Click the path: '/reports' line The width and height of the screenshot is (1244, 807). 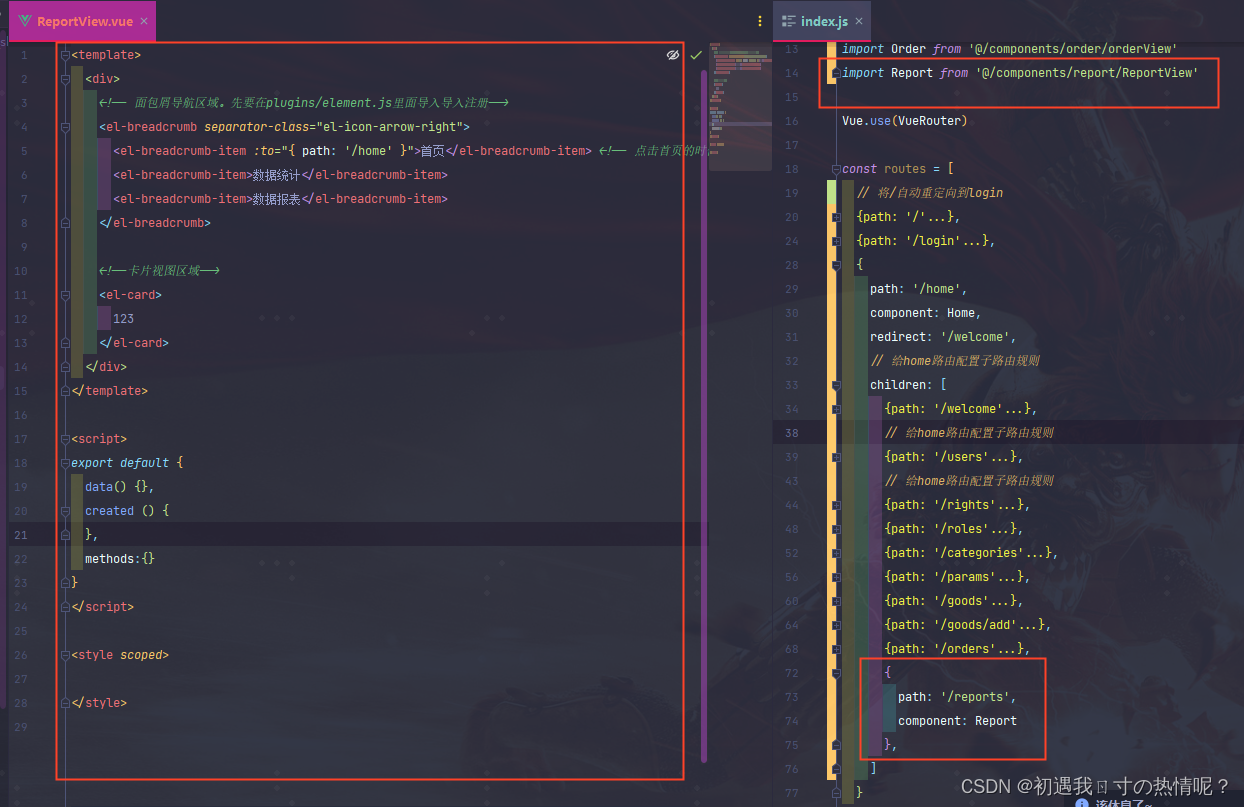point(957,697)
